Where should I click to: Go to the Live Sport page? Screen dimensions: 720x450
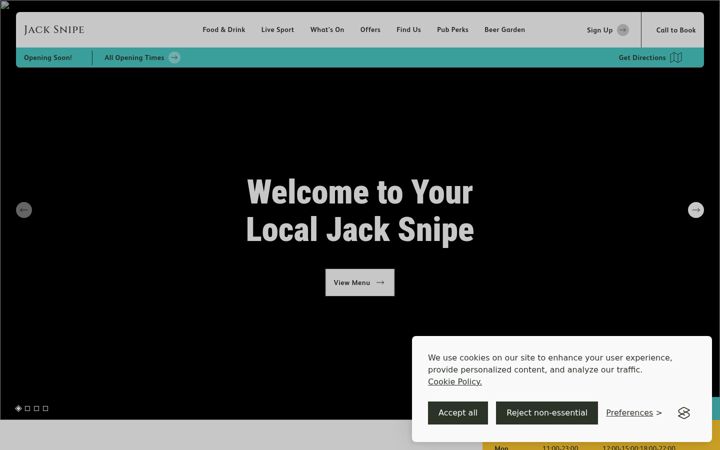tap(277, 30)
